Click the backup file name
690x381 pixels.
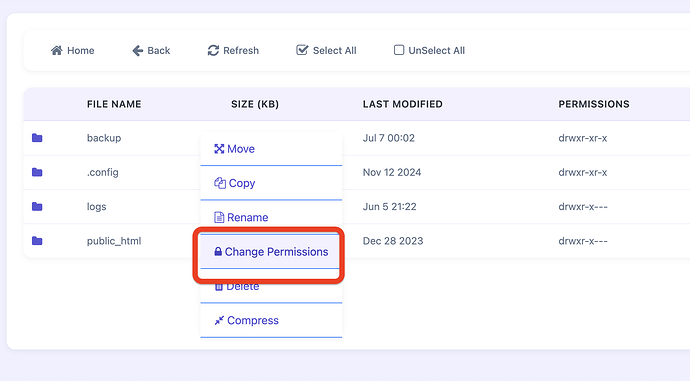104,138
